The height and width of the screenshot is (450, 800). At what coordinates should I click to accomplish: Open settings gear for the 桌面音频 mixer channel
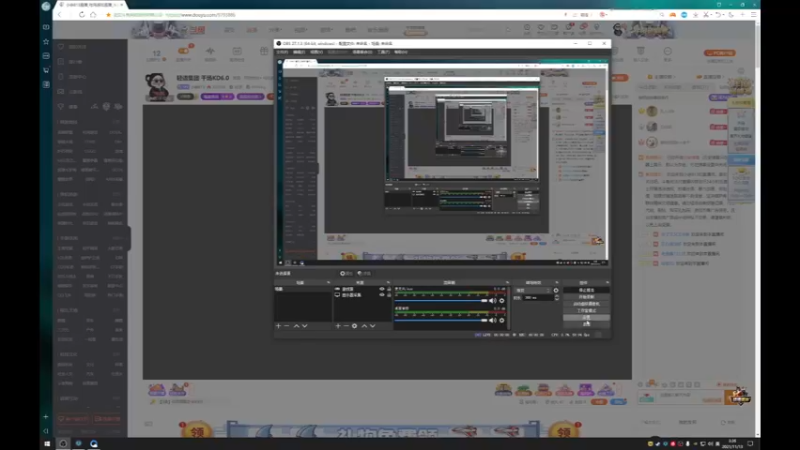(x=502, y=320)
